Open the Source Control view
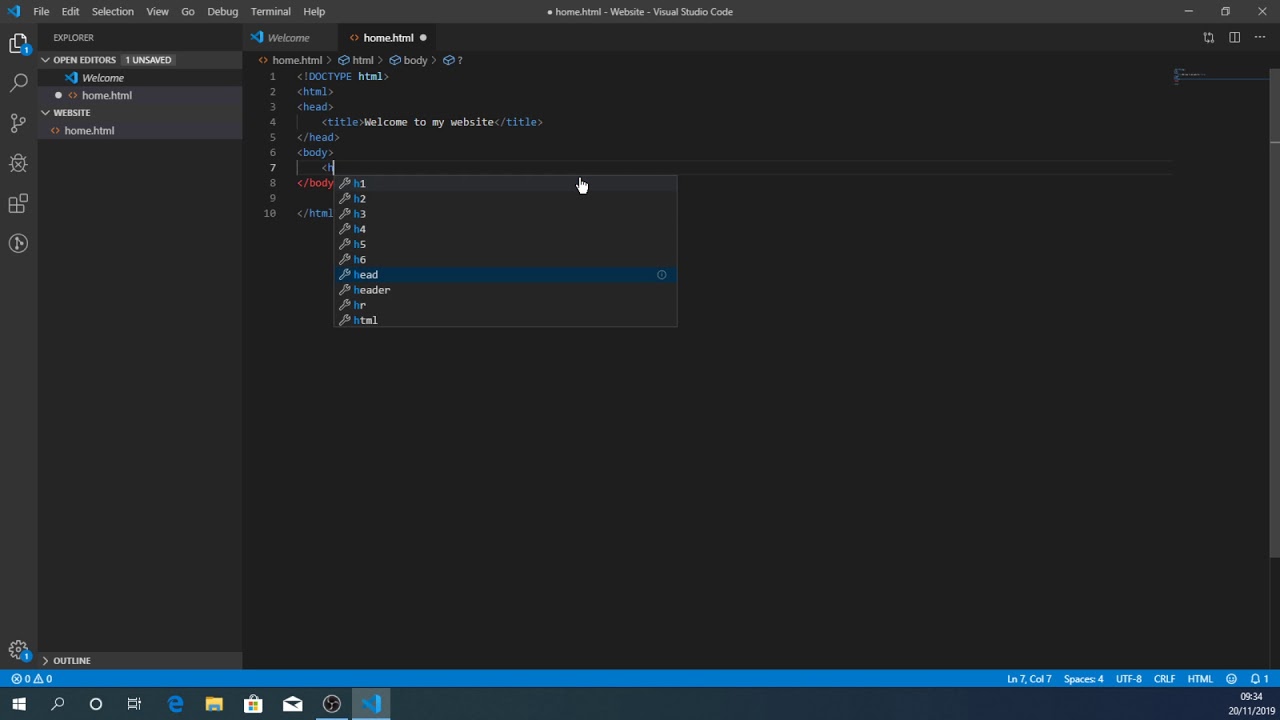Screen dimensions: 1280x720 click(x=18, y=123)
